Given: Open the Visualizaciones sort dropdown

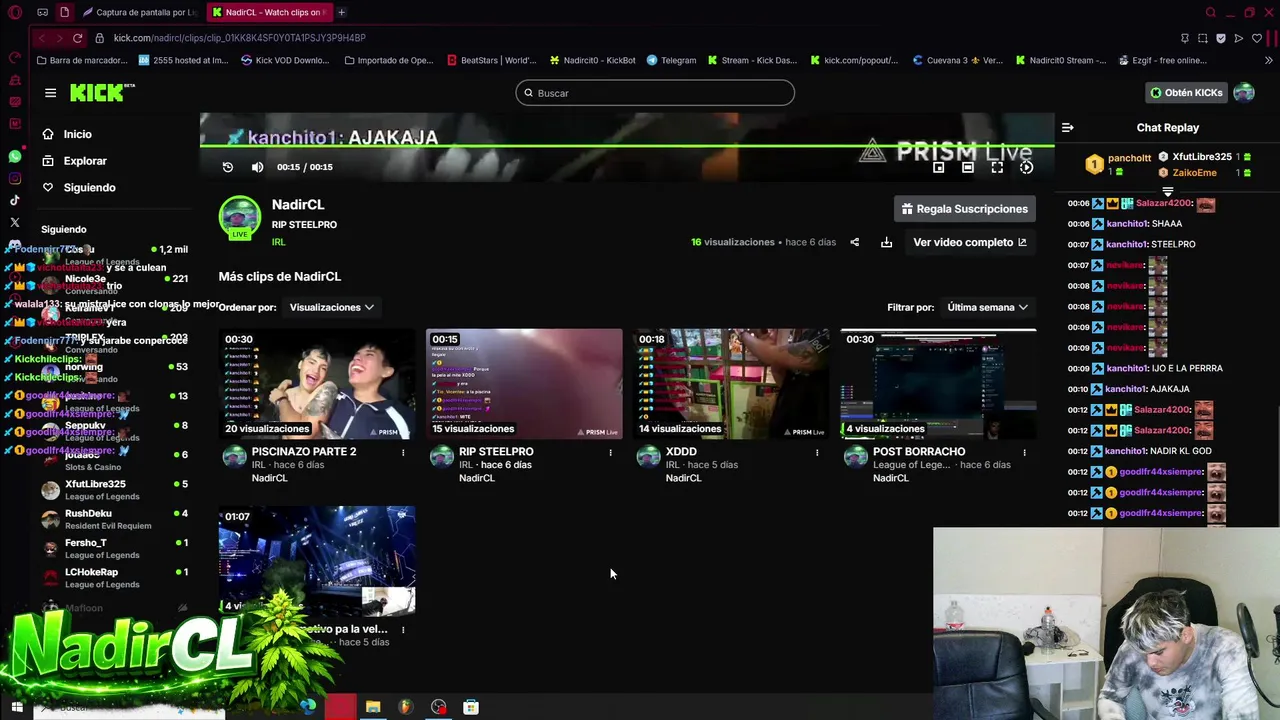Looking at the screenshot, I should click(331, 307).
